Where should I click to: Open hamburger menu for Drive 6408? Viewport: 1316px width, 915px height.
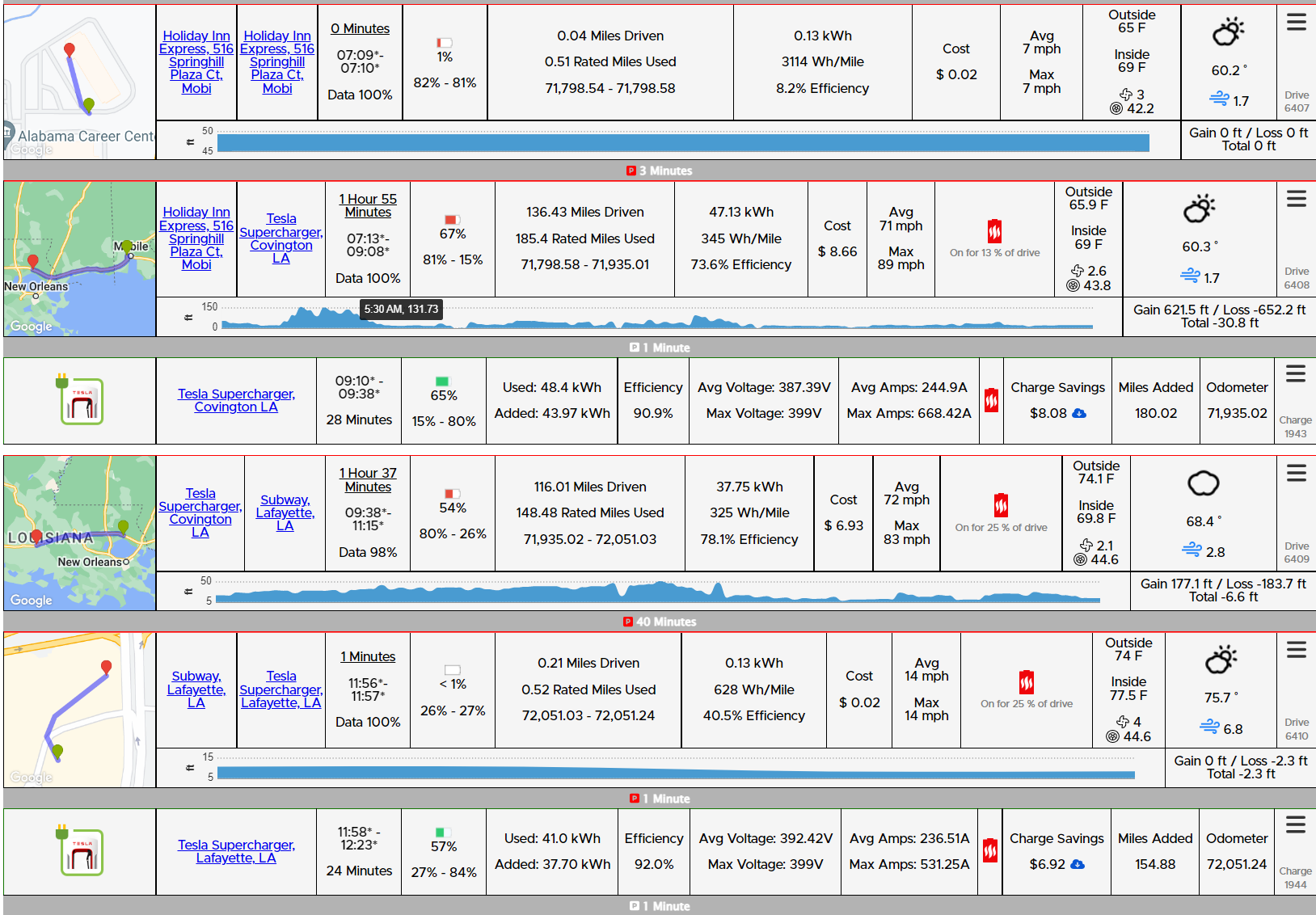click(1296, 199)
